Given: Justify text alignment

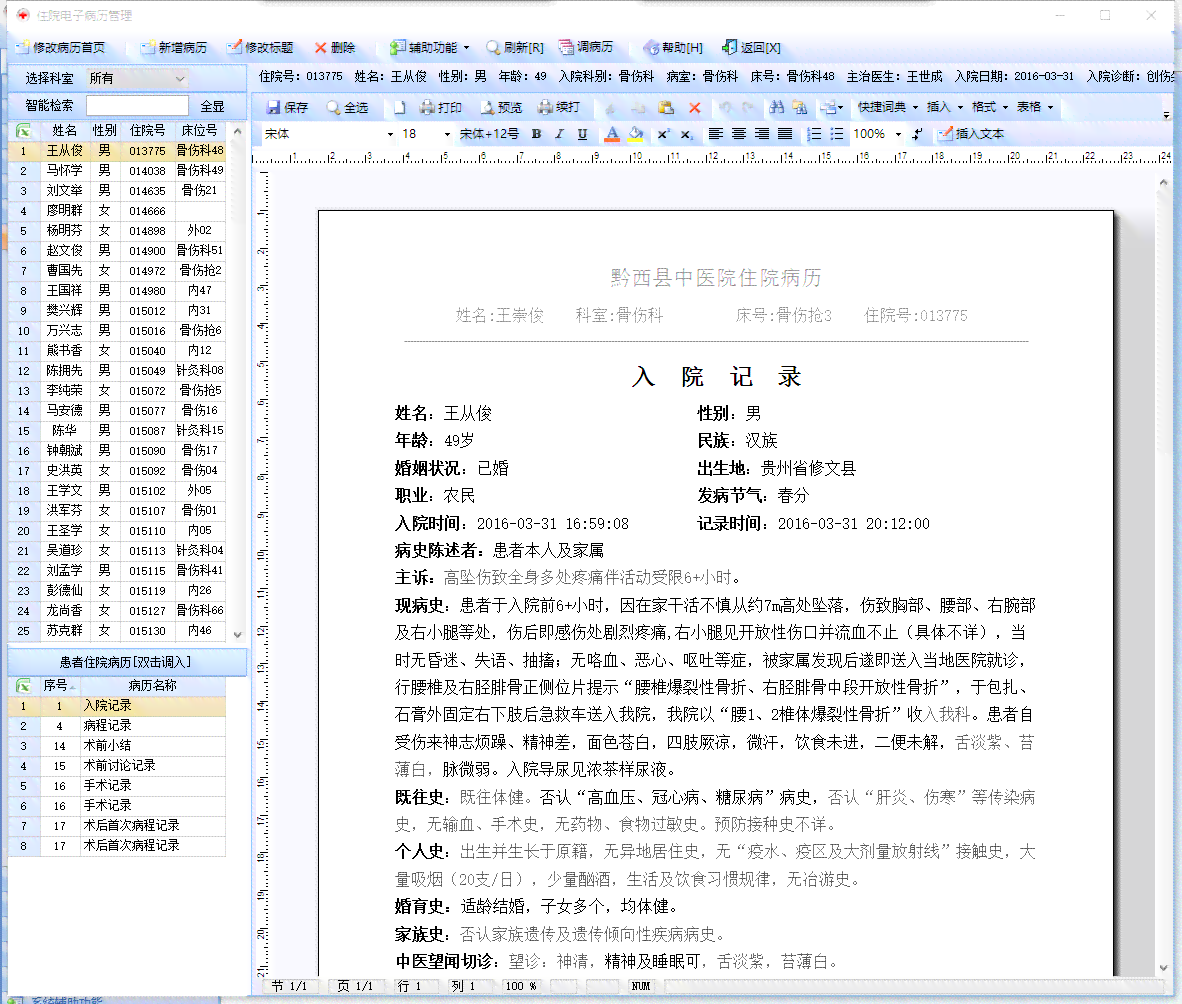Looking at the screenshot, I should coord(785,134).
